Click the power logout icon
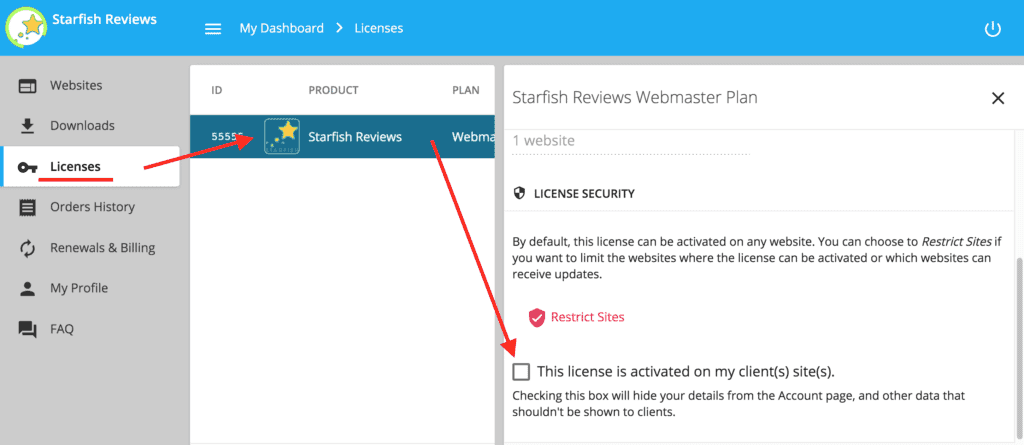This screenshot has height=445, width=1024. 992,29
